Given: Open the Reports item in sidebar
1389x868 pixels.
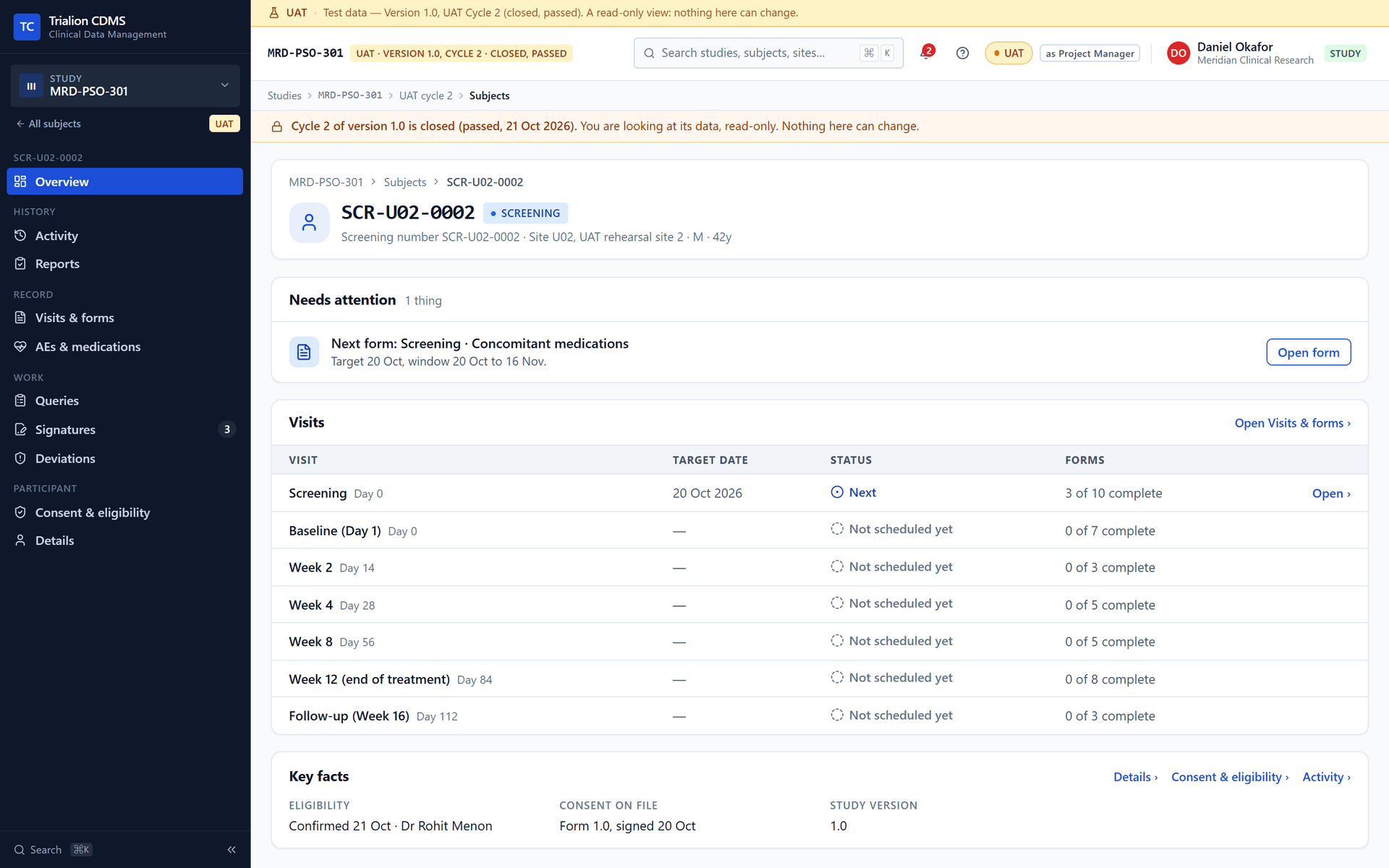Looking at the screenshot, I should (124, 264).
